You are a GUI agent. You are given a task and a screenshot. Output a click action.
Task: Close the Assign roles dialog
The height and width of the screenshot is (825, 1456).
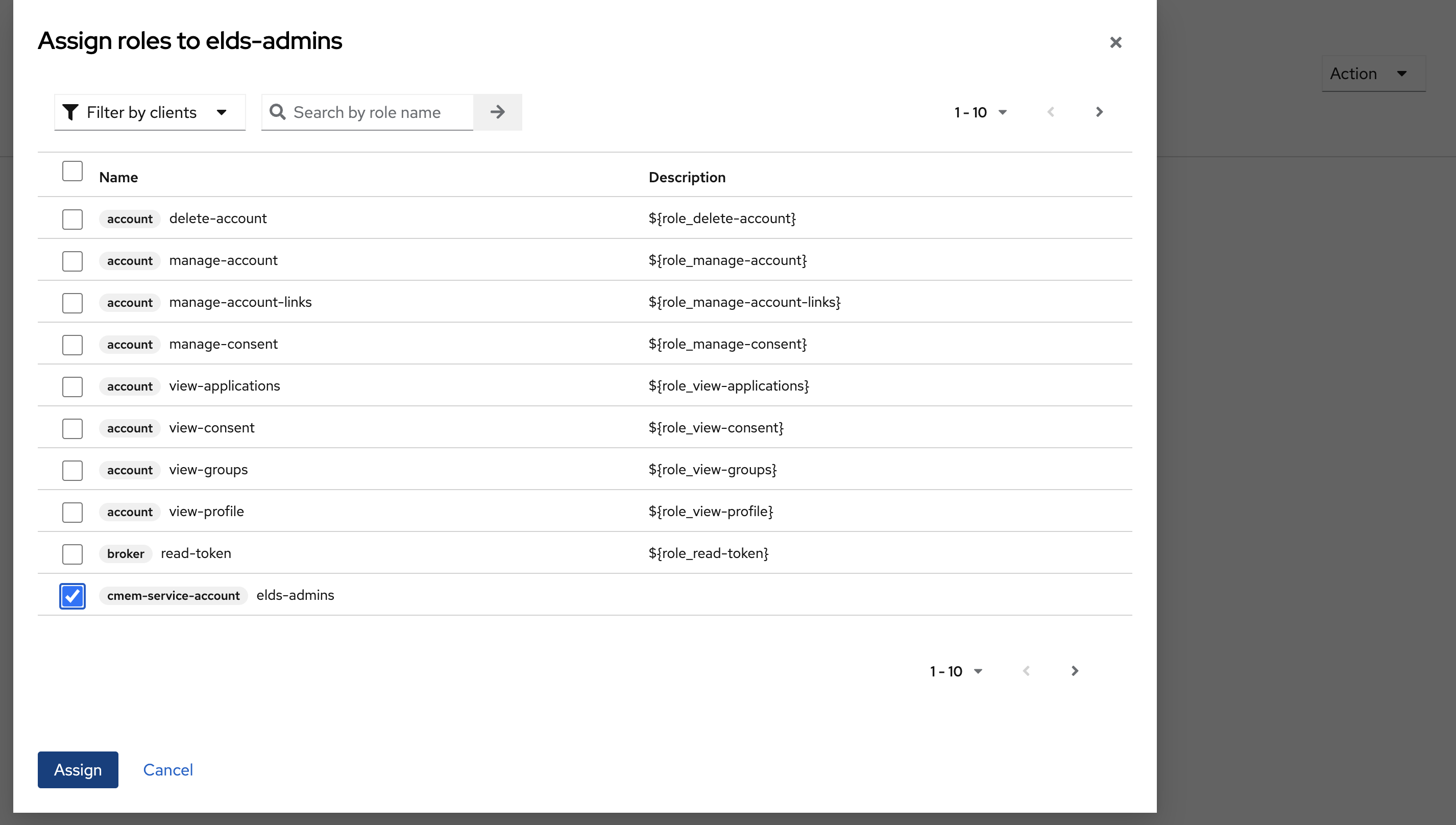[1115, 42]
